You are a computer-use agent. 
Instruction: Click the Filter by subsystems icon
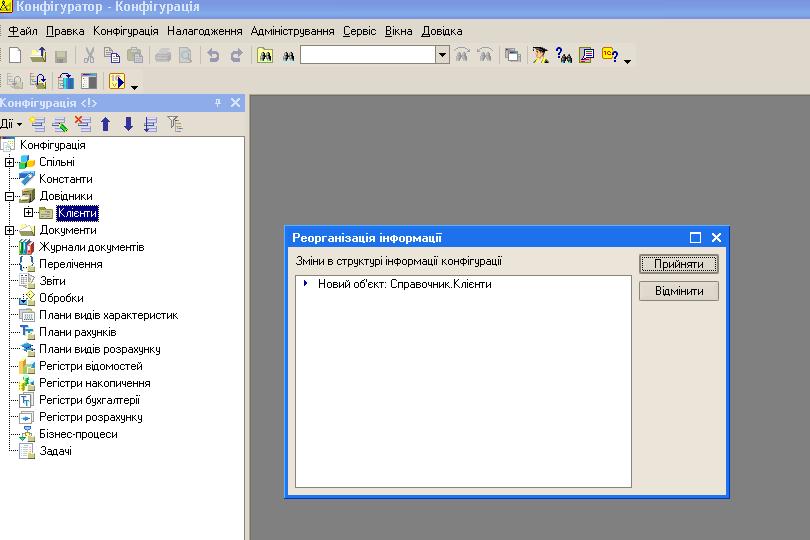pyautogui.click(x=175, y=124)
